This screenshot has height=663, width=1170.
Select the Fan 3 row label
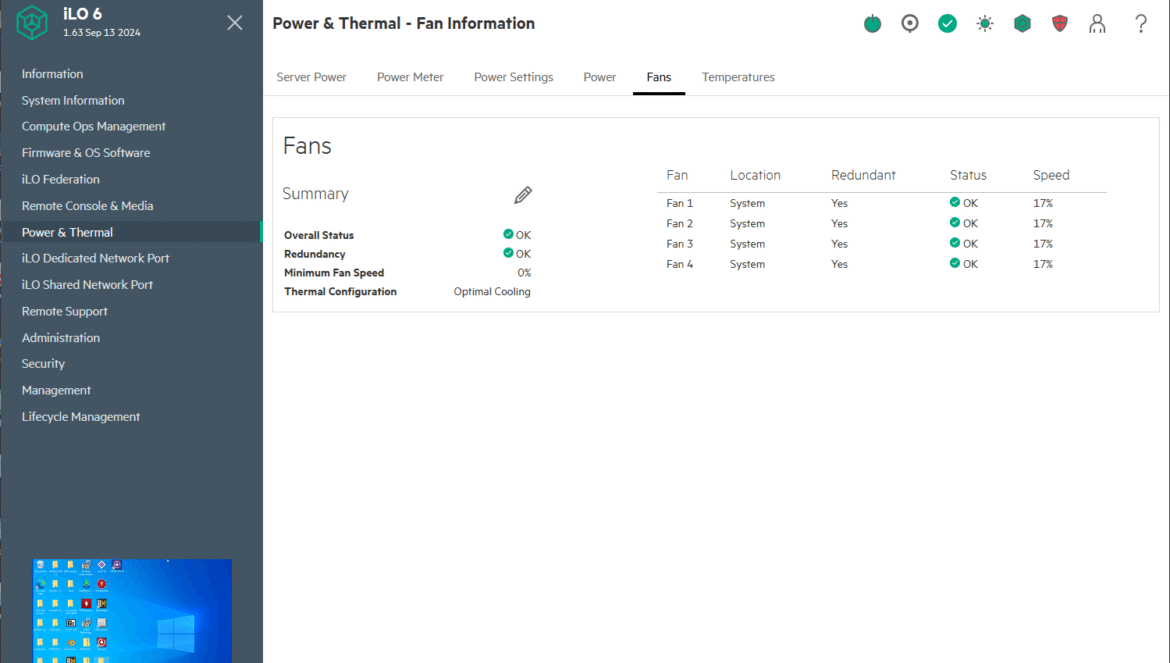[680, 244]
